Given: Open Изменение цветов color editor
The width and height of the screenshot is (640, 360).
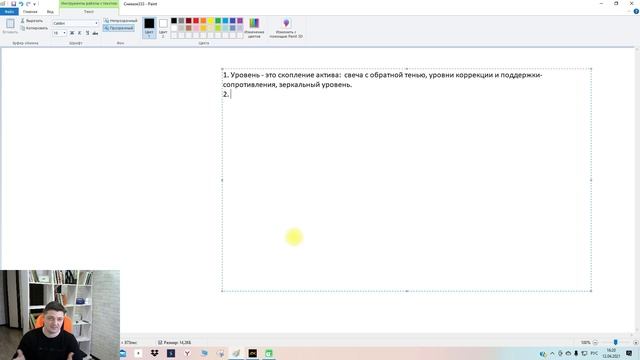Looking at the screenshot, I should tap(254, 28).
